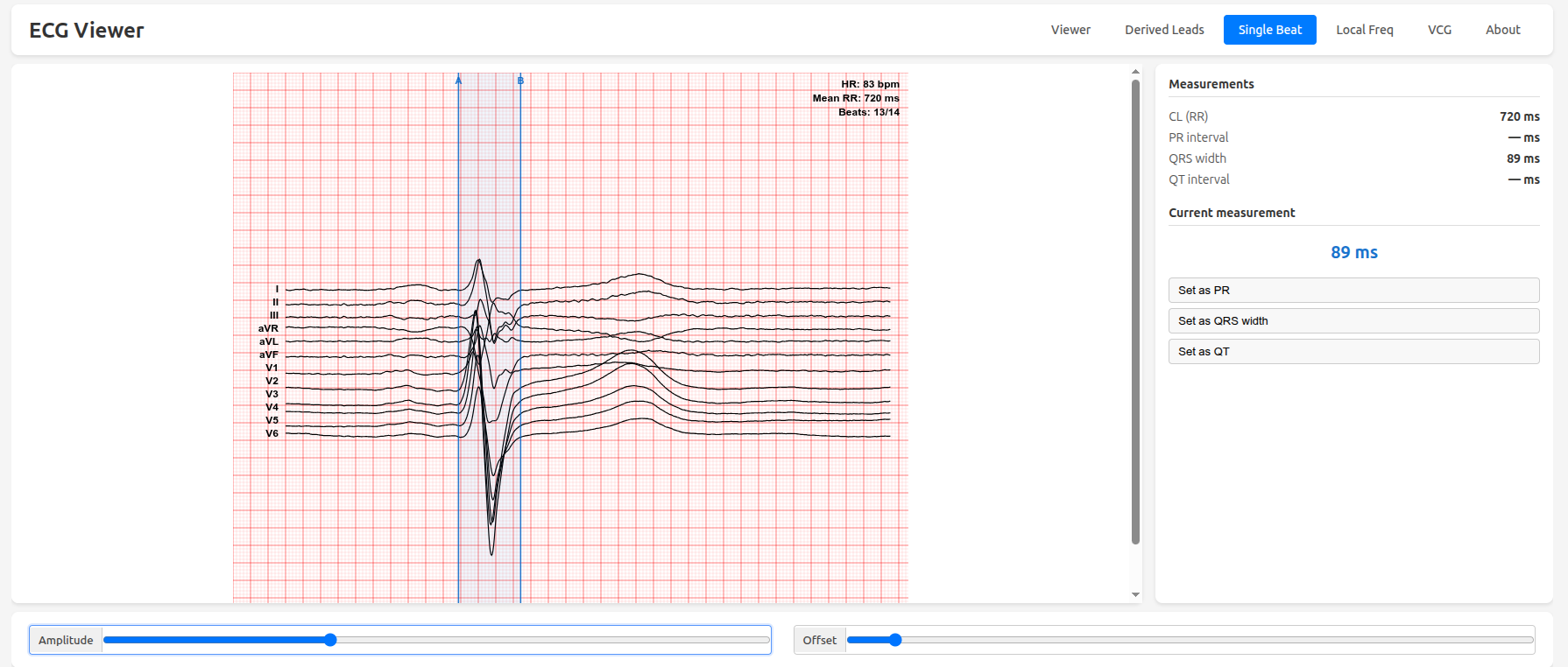Click the Offset slider handle
This screenshot has height=667, width=1568.
click(x=895, y=640)
